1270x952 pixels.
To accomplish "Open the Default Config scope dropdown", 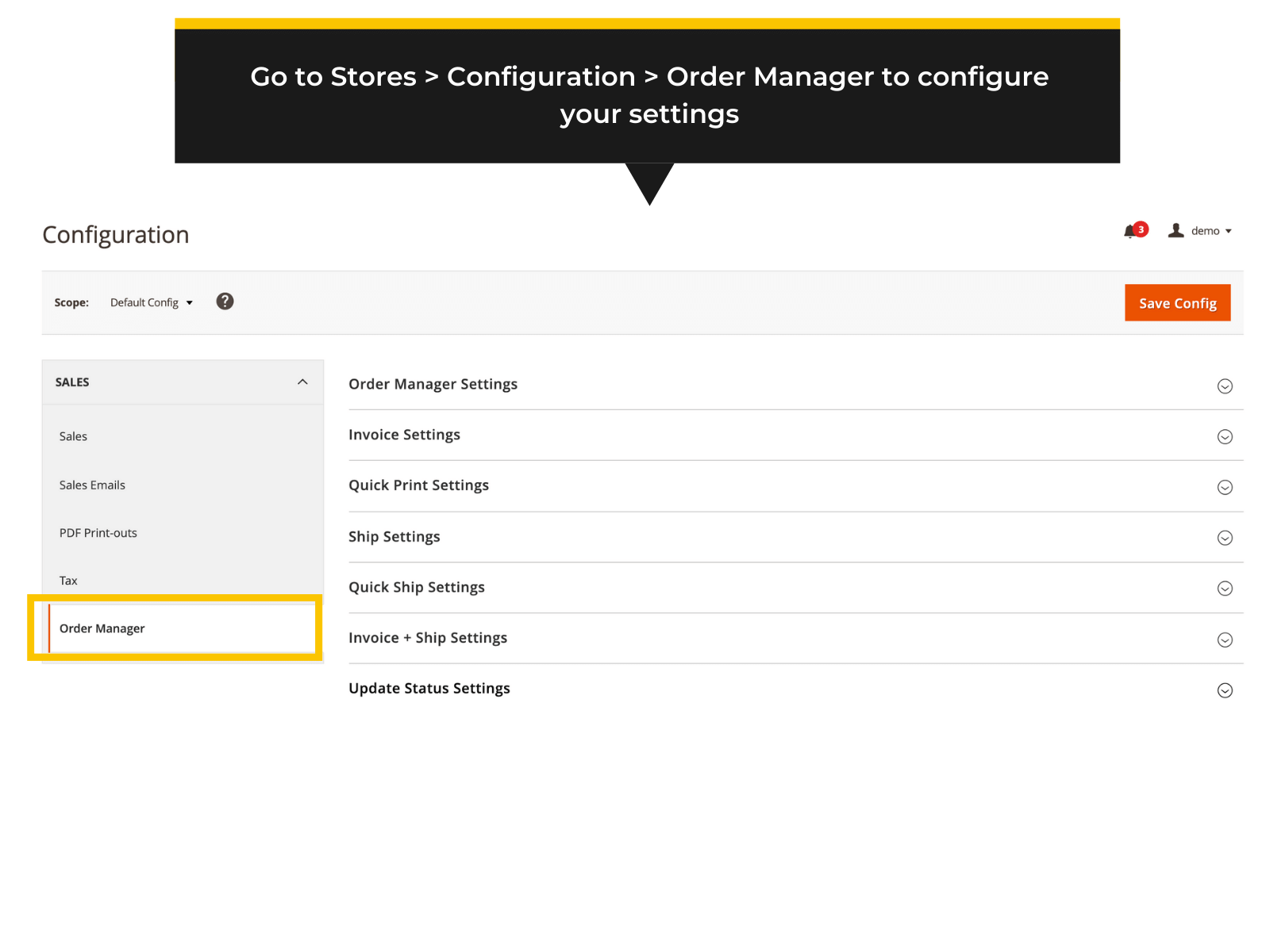I will pos(151,302).
